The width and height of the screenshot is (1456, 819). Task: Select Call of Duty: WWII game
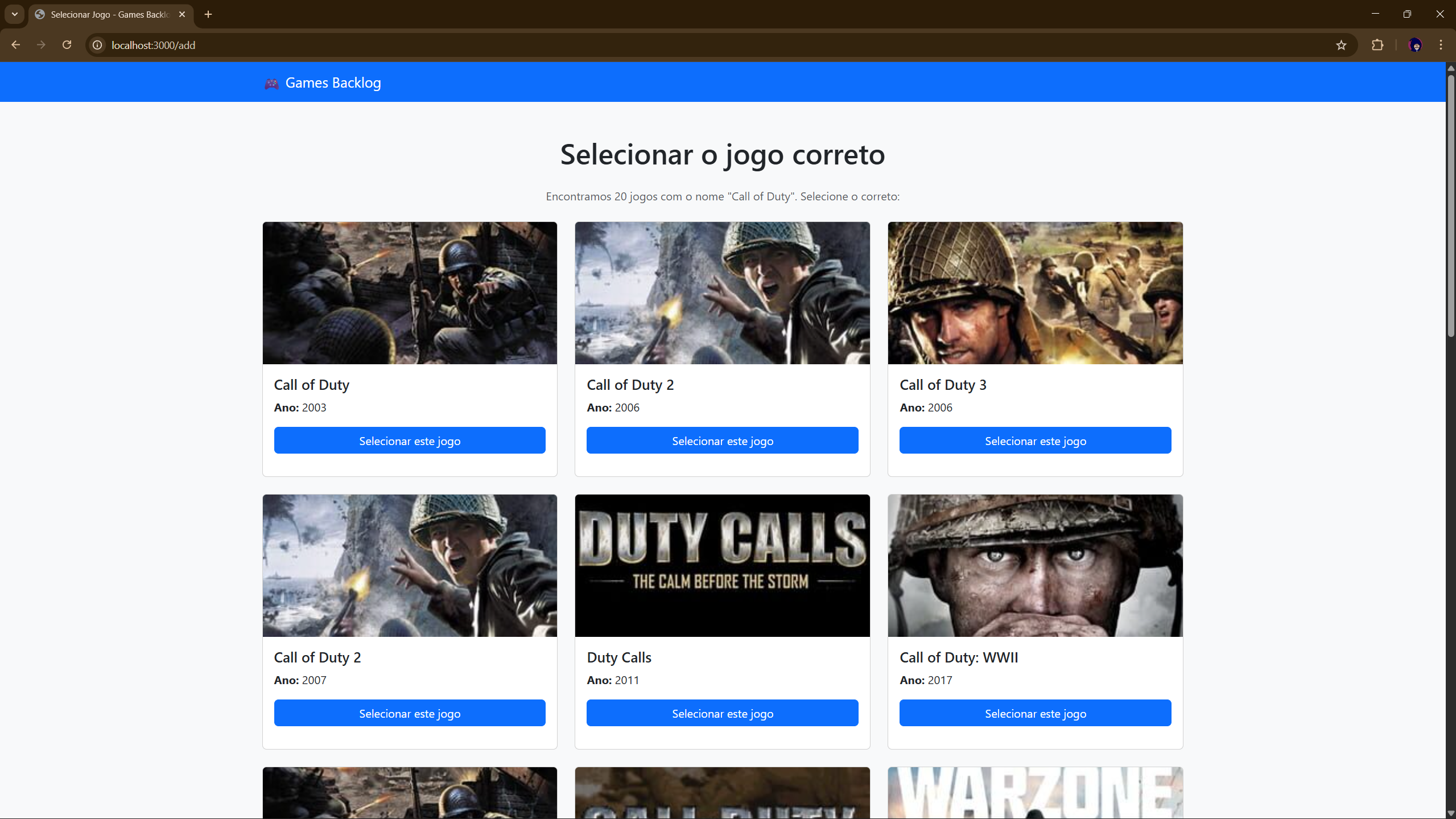coord(1035,713)
